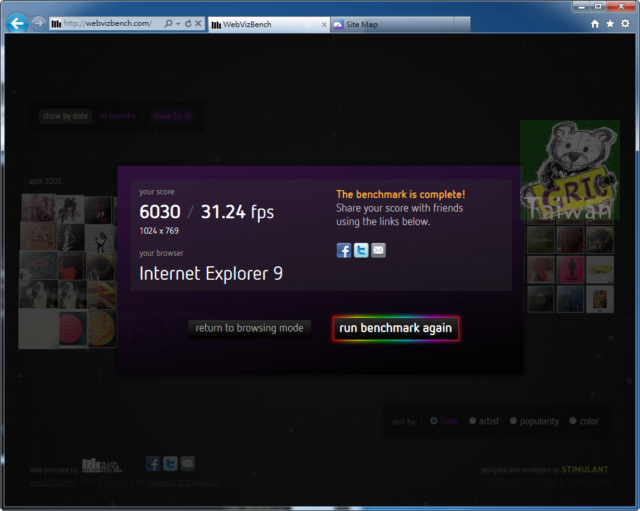Click the search magnifier in address bar
This screenshot has width=640, height=511.
(x=168, y=24)
